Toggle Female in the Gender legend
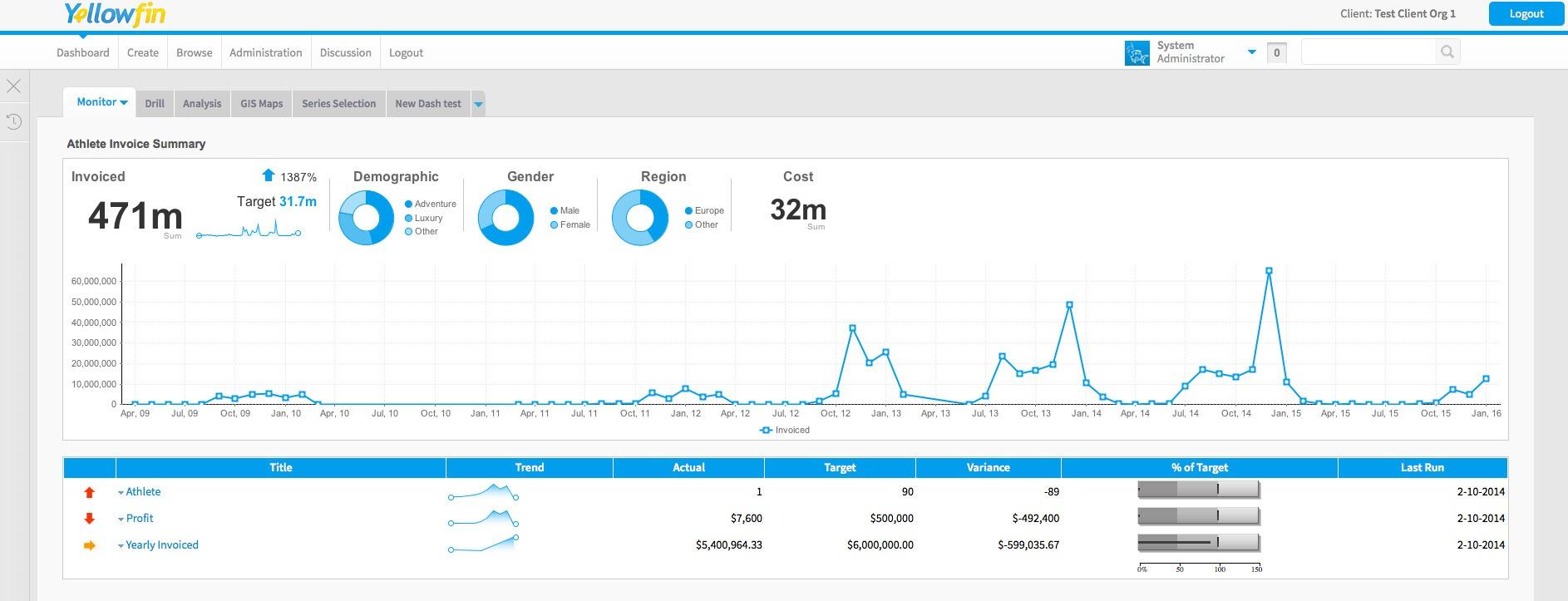The image size is (1568, 601). (570, 224)
